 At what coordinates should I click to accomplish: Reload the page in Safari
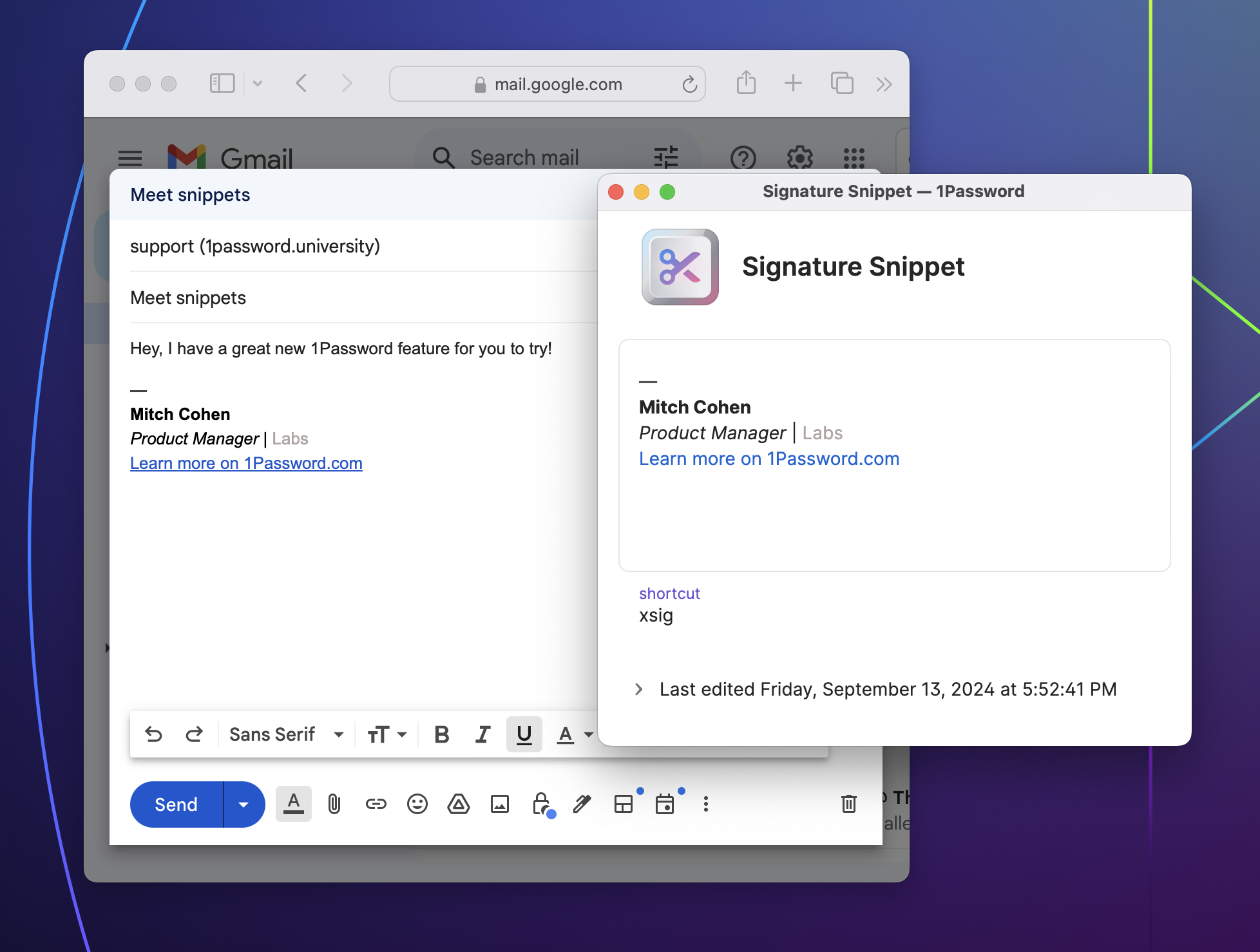689,84
